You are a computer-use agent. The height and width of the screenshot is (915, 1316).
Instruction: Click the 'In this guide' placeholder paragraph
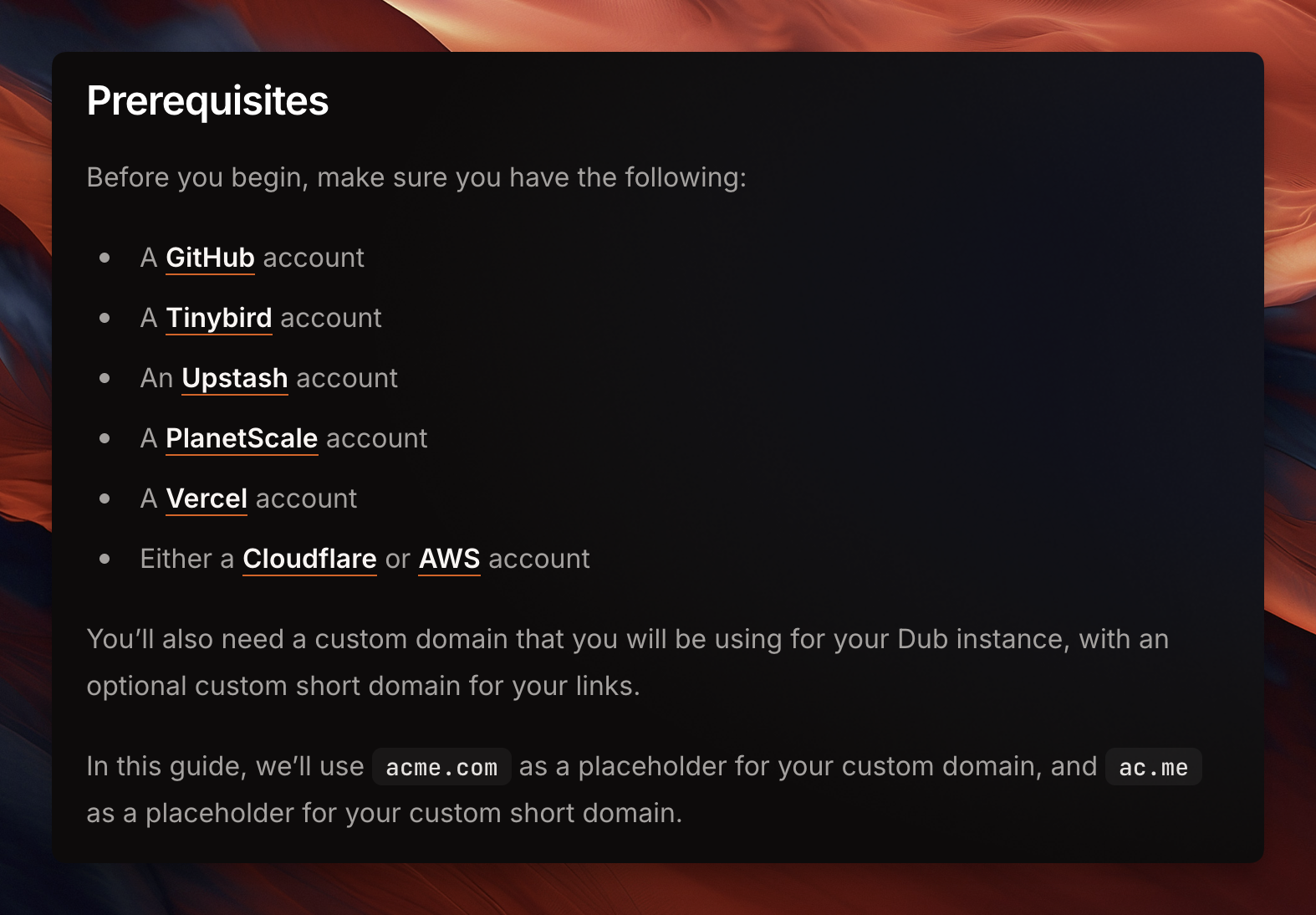click(645, 790)
